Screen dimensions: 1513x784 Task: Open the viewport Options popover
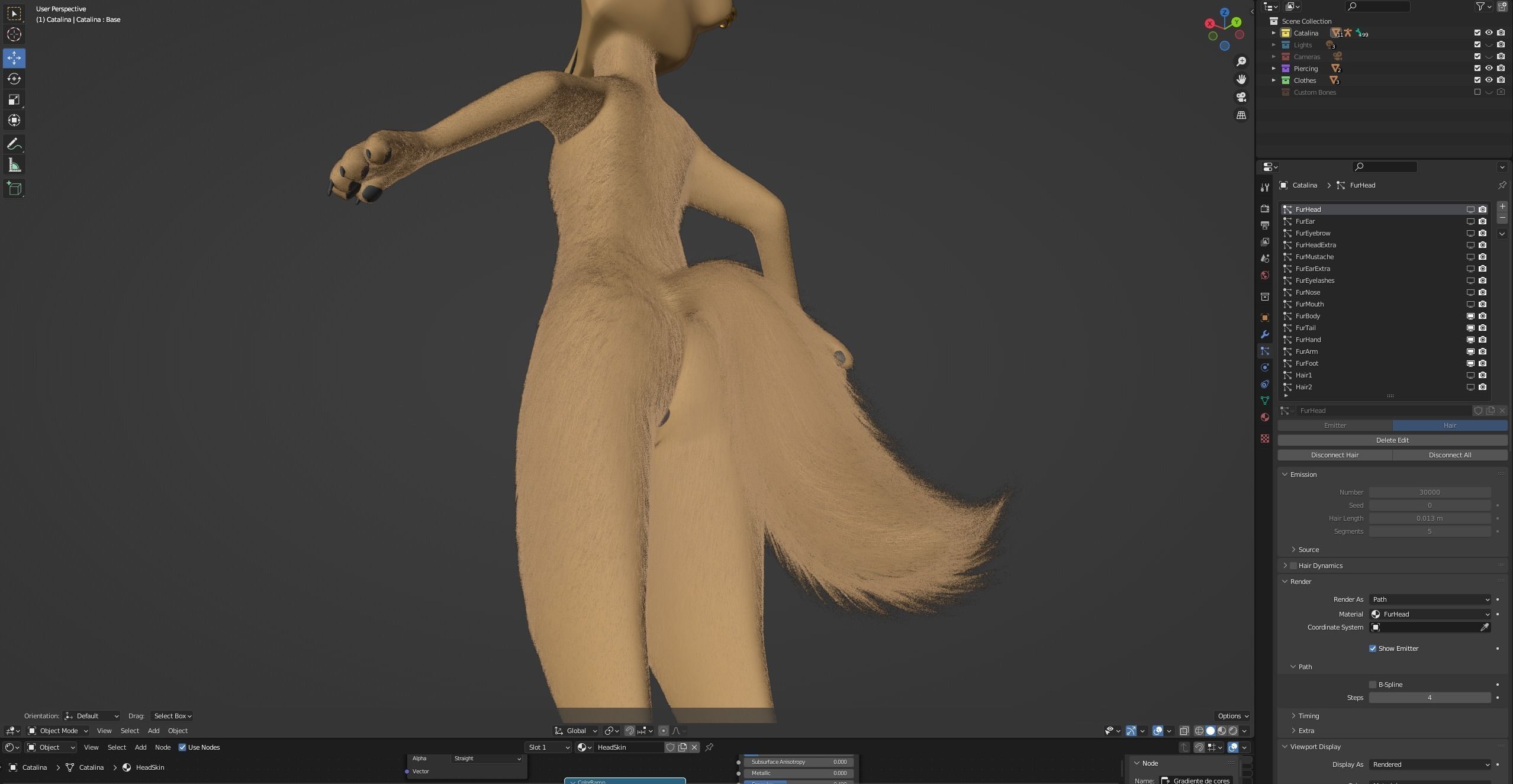tap(1232, 716)
